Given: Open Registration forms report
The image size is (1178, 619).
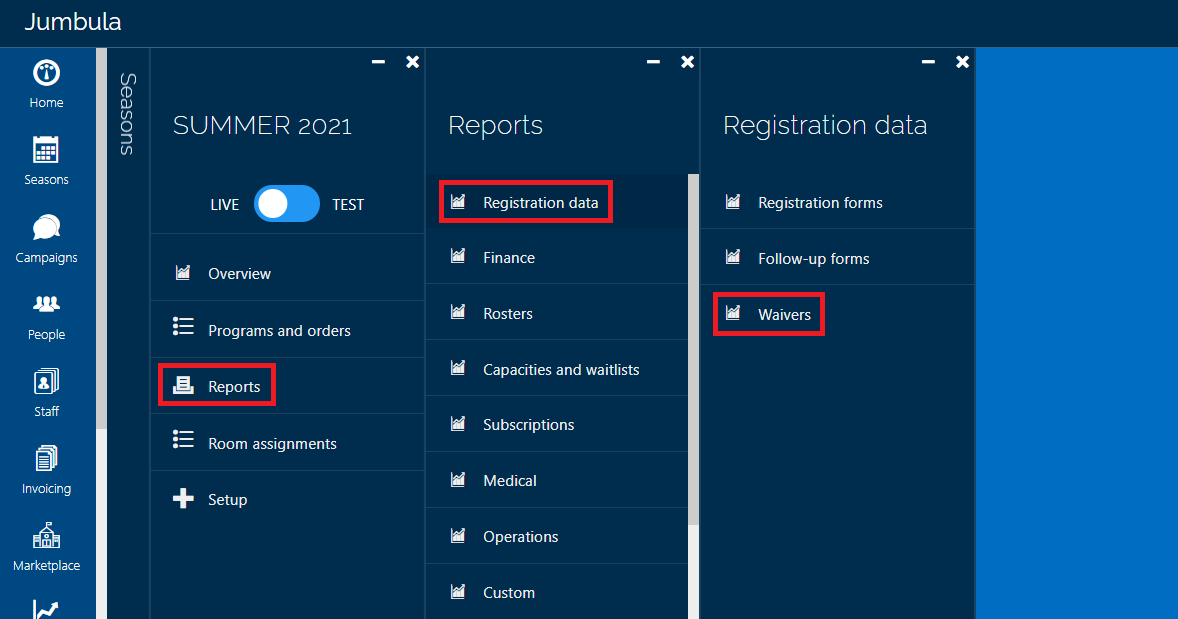Looking at the screenshot, I should pyautogui.click(x=837, y=202).
